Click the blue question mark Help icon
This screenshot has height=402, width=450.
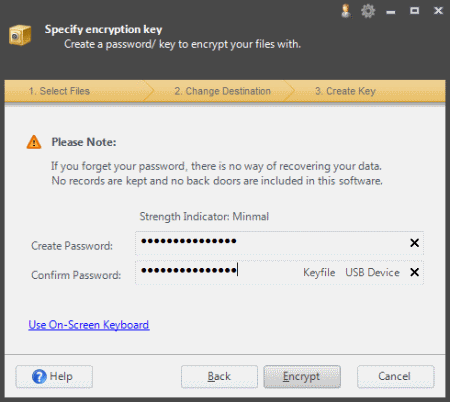click(39, 377)
